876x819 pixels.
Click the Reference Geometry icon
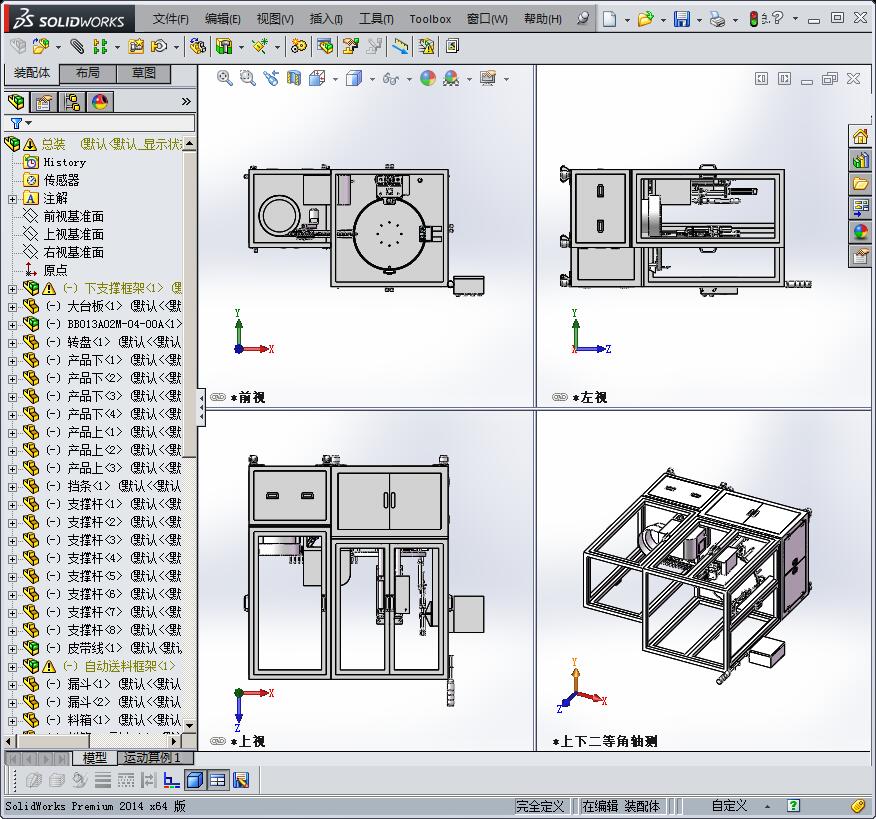tap(260, 46)
